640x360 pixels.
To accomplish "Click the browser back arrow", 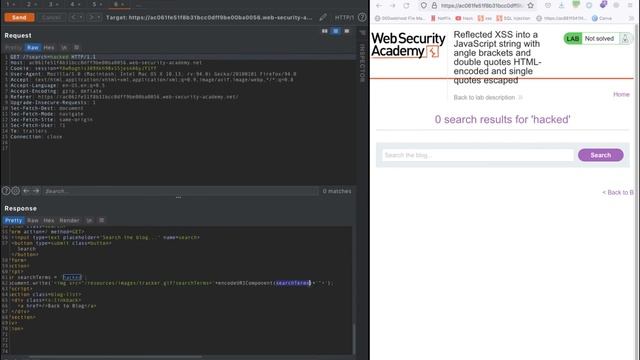I will coord(379,5).
